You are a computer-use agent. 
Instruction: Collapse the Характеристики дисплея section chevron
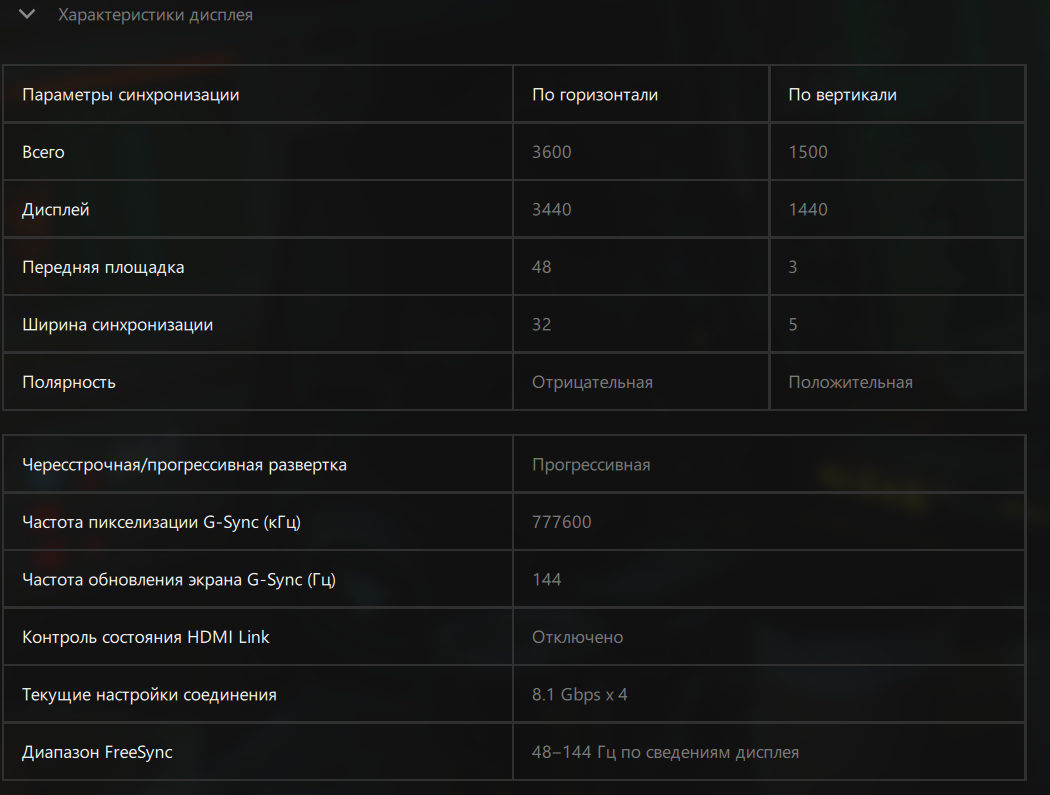click(x=28, y=15)
